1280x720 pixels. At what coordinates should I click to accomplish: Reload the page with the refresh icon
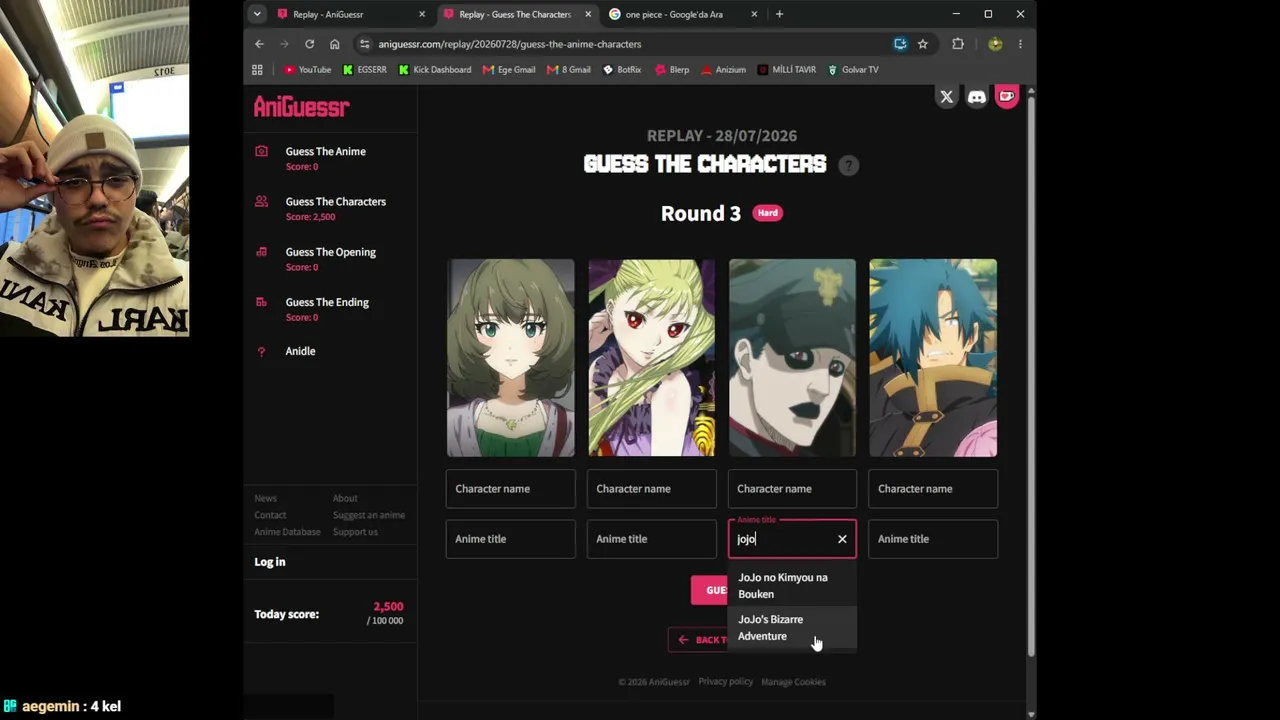point(309,44)
